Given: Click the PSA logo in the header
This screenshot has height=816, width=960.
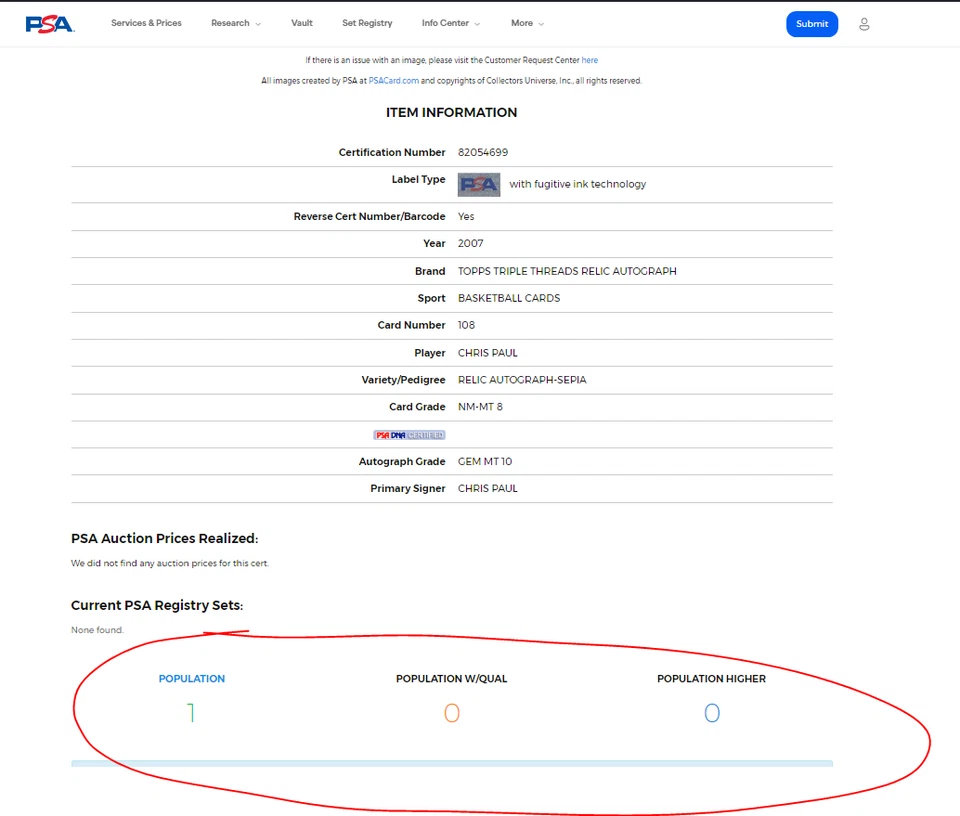Looking at the screenshot, I should [x=50, y=24].
